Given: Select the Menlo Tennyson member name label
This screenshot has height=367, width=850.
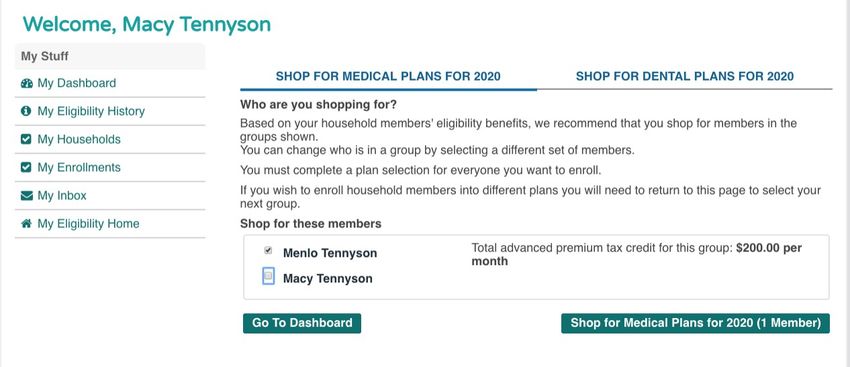Looking at the screenshot, I should click(x=330, y=253).
